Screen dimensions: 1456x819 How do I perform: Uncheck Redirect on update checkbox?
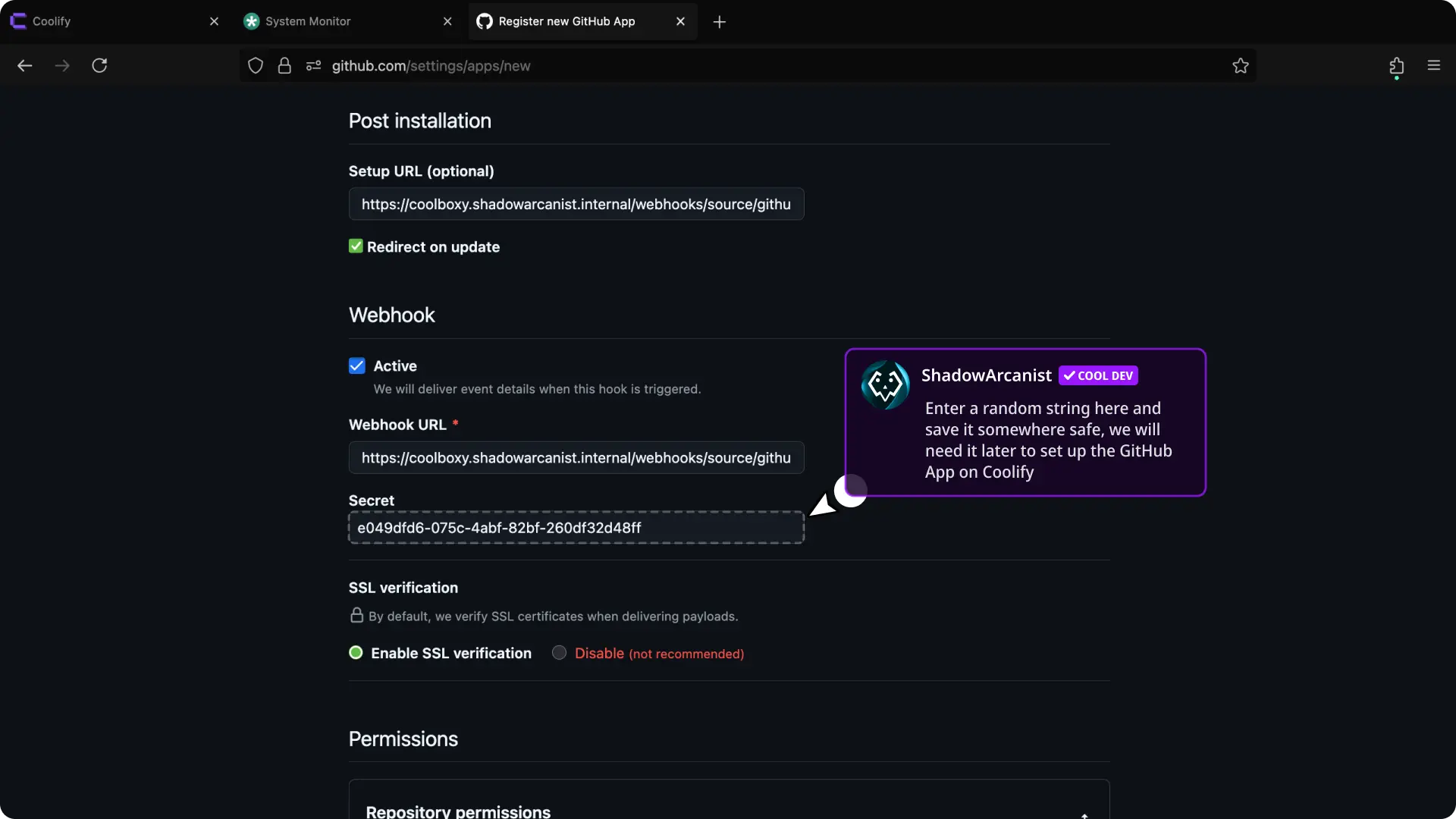tap(356, 246)
